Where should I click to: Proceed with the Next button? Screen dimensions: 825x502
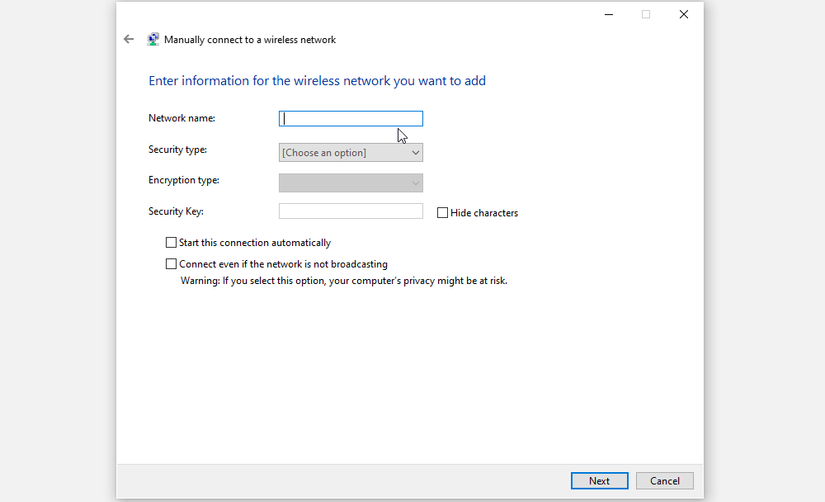click(599, 480)
